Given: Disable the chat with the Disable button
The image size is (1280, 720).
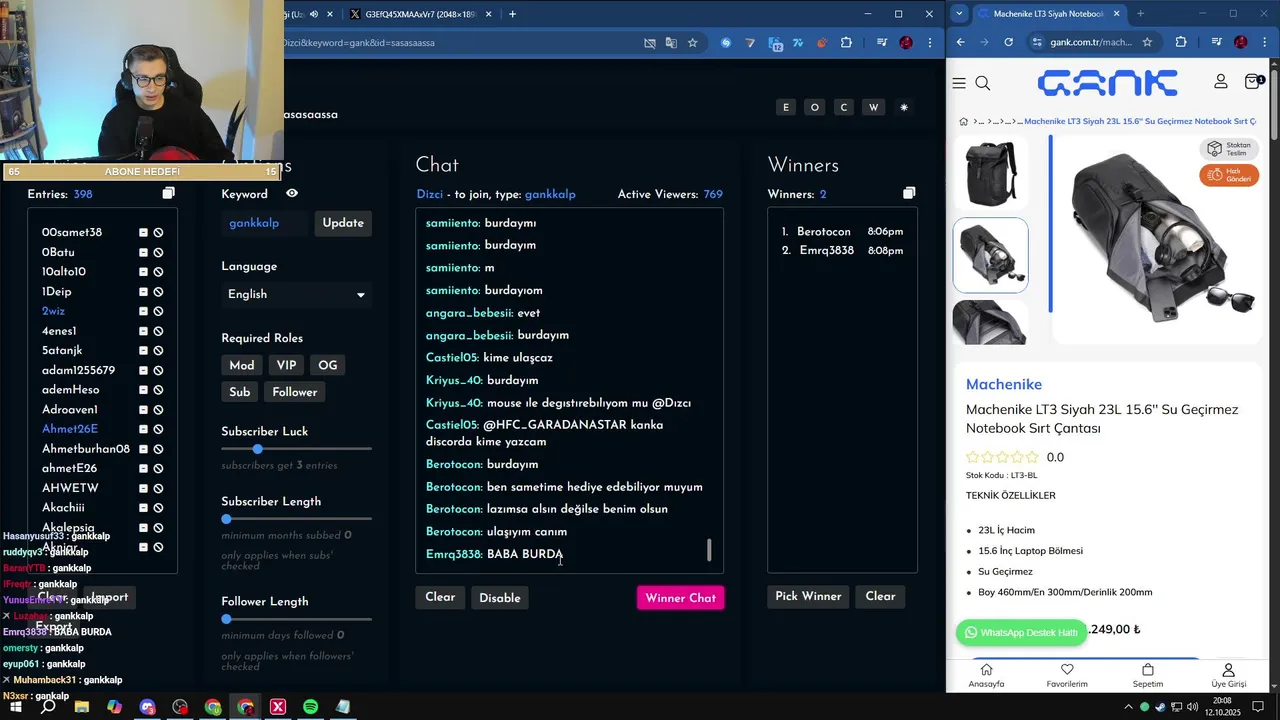Looking at the screenshot, I should coord(500,598).
